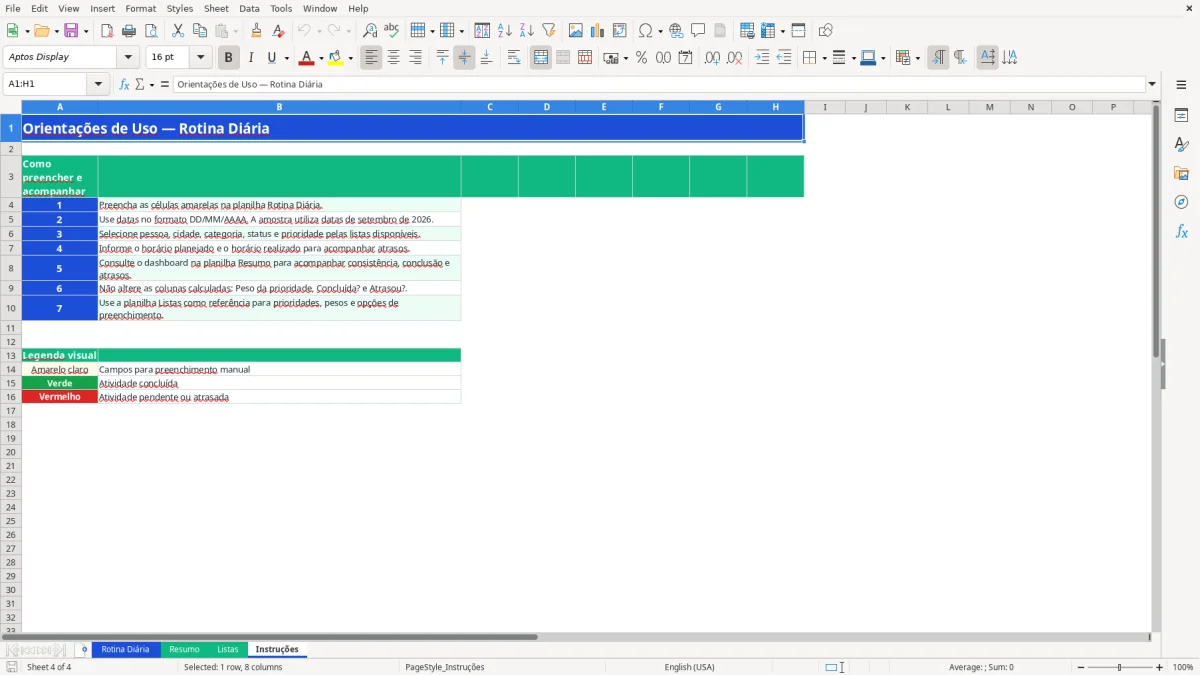Save the document with the Save icon
The width and height of the screenshot is (1200, 675).
[x=71, y=31]
